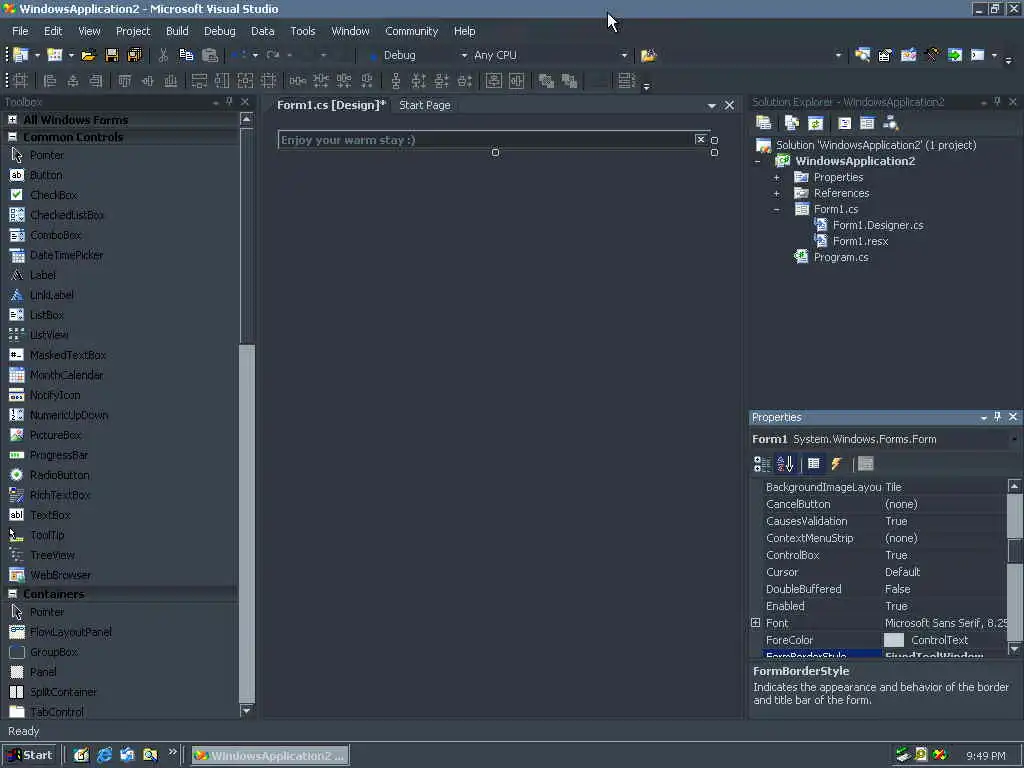Viewport: 1024px width, 768px height.
Task: Click the Save All icon
Action: tap(135, 56)
